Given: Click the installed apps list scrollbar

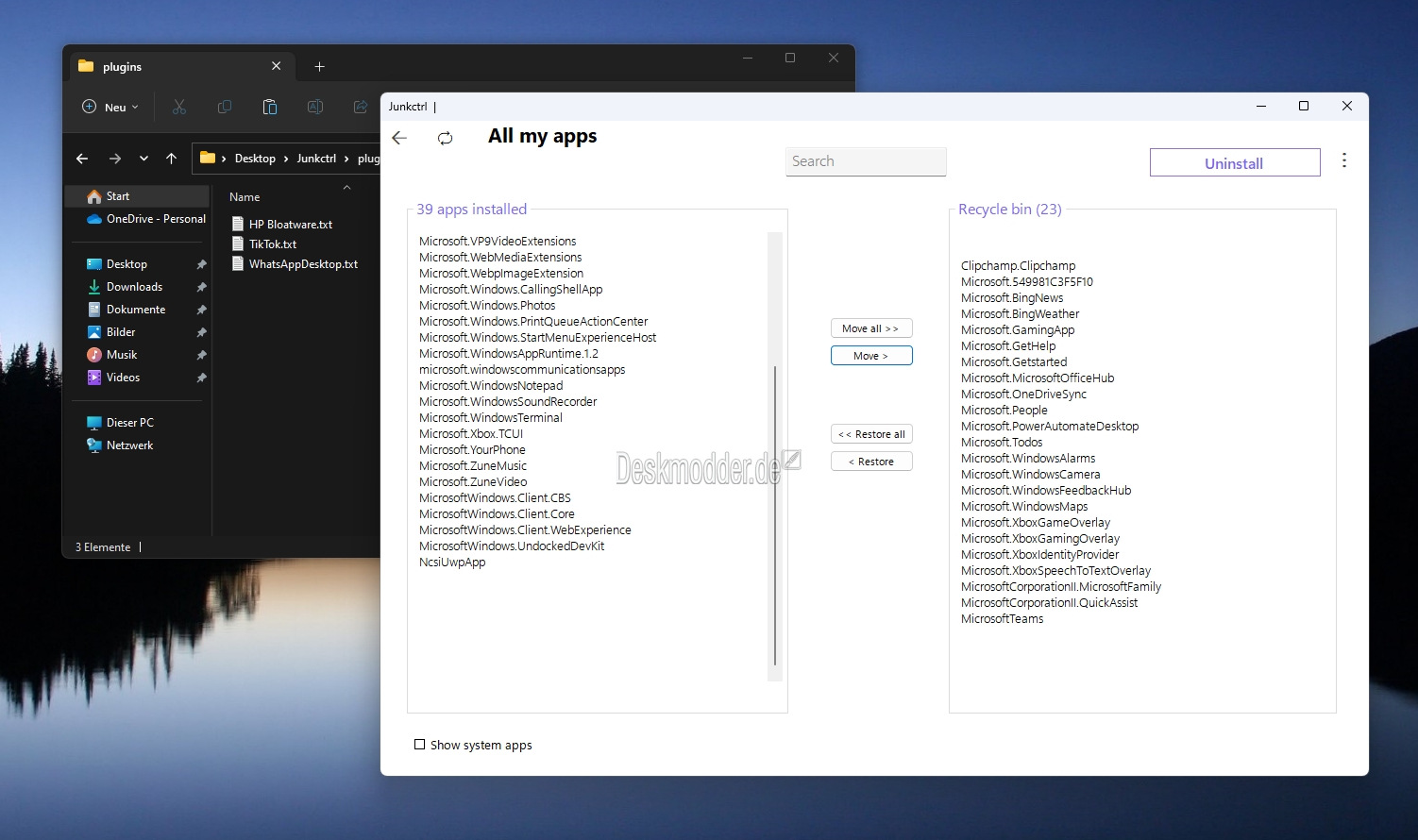Looking at the screenshot, I should pos(775,514).
